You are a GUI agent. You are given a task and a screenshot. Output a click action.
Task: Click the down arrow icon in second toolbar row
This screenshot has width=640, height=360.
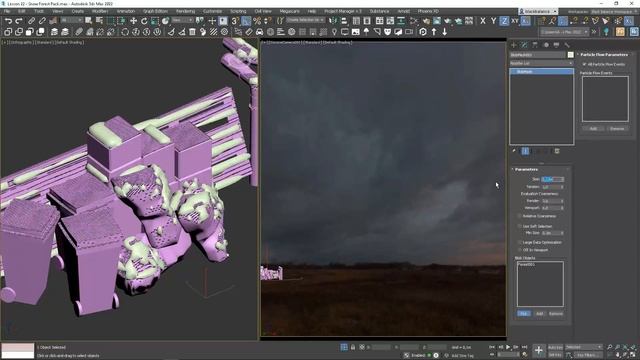[444, 31]
